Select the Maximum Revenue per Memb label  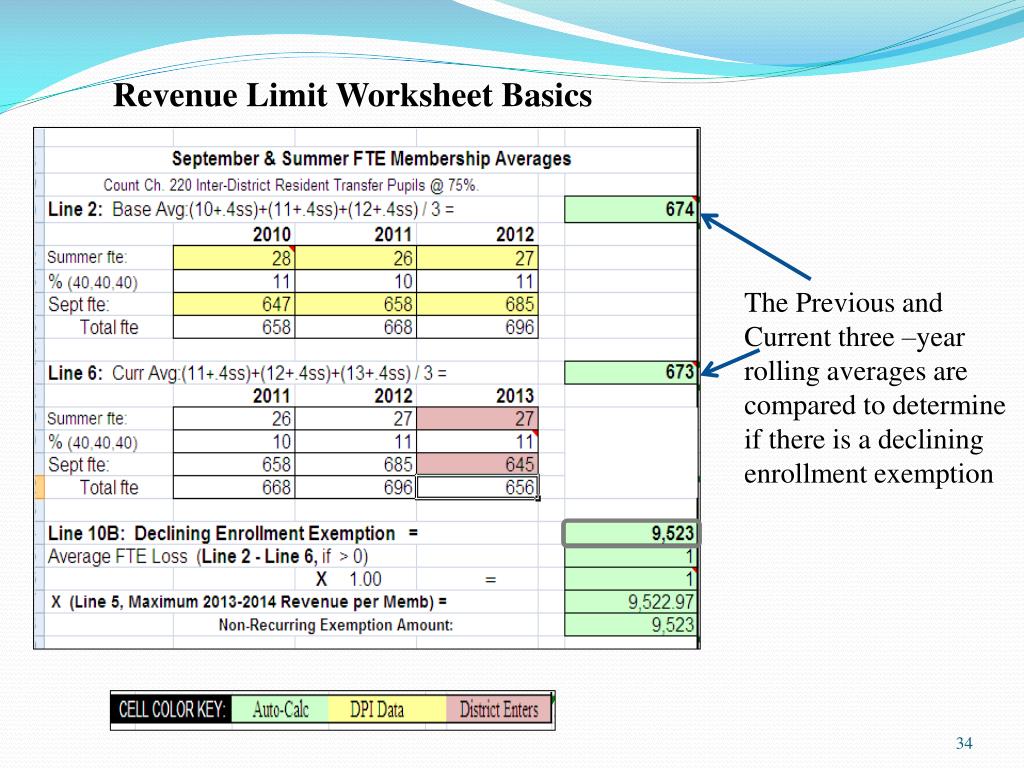pyautogui.click(x=248, y=601)
